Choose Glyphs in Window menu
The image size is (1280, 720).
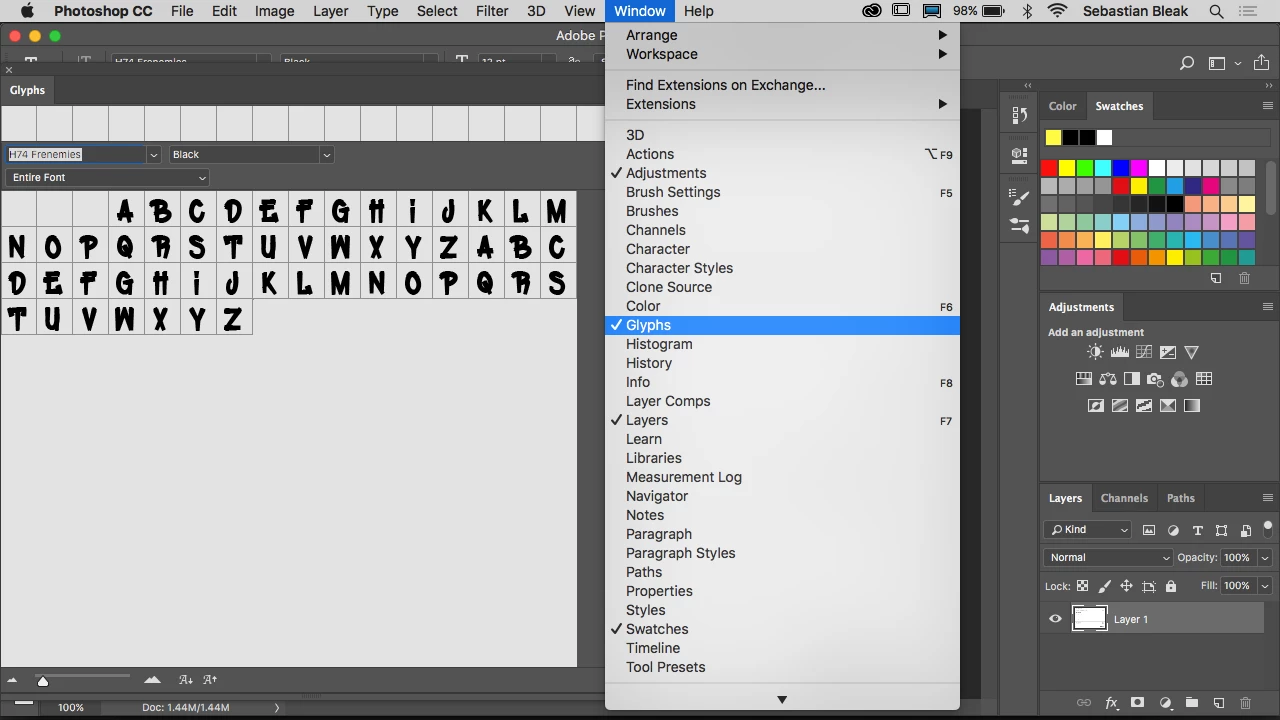[x=782, y=325]
